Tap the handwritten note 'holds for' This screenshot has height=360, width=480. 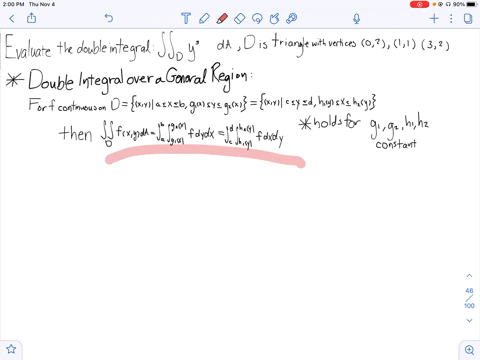coord(337,122)
